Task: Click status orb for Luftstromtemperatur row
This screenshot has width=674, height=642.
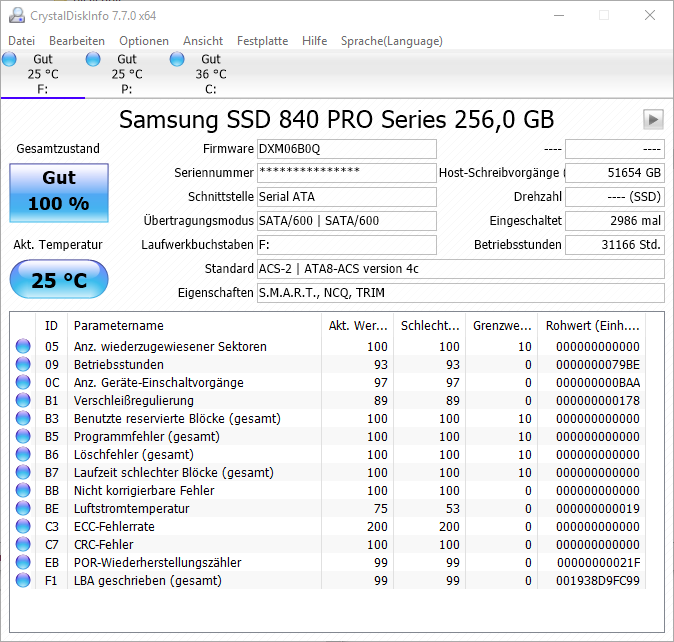Action: click(23, 508)
